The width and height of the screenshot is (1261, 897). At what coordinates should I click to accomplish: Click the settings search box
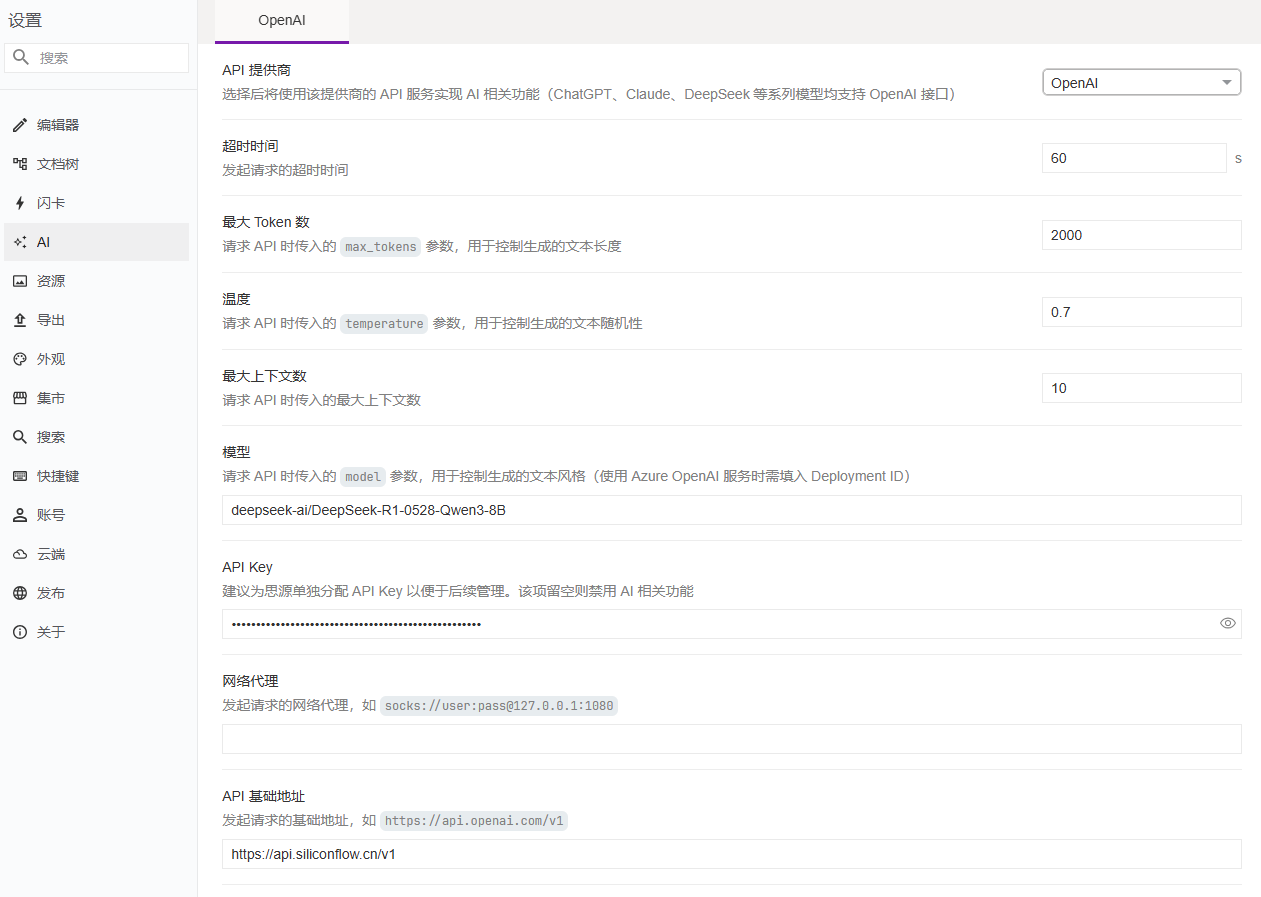point(96,57)
